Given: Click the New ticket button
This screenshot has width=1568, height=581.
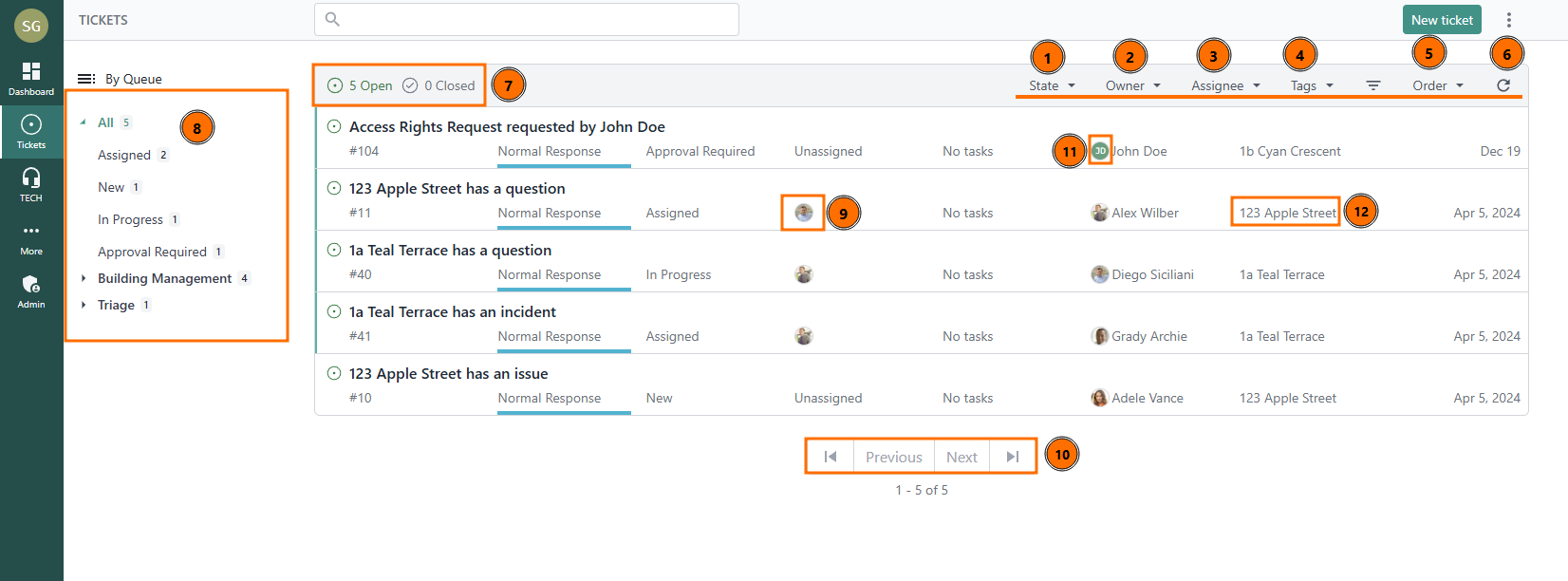Looking at the screenshot, I should point(1442,20).
